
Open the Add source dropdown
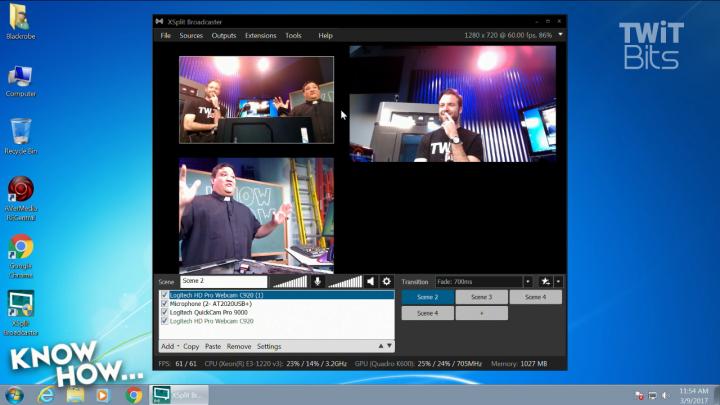(171, 346)
